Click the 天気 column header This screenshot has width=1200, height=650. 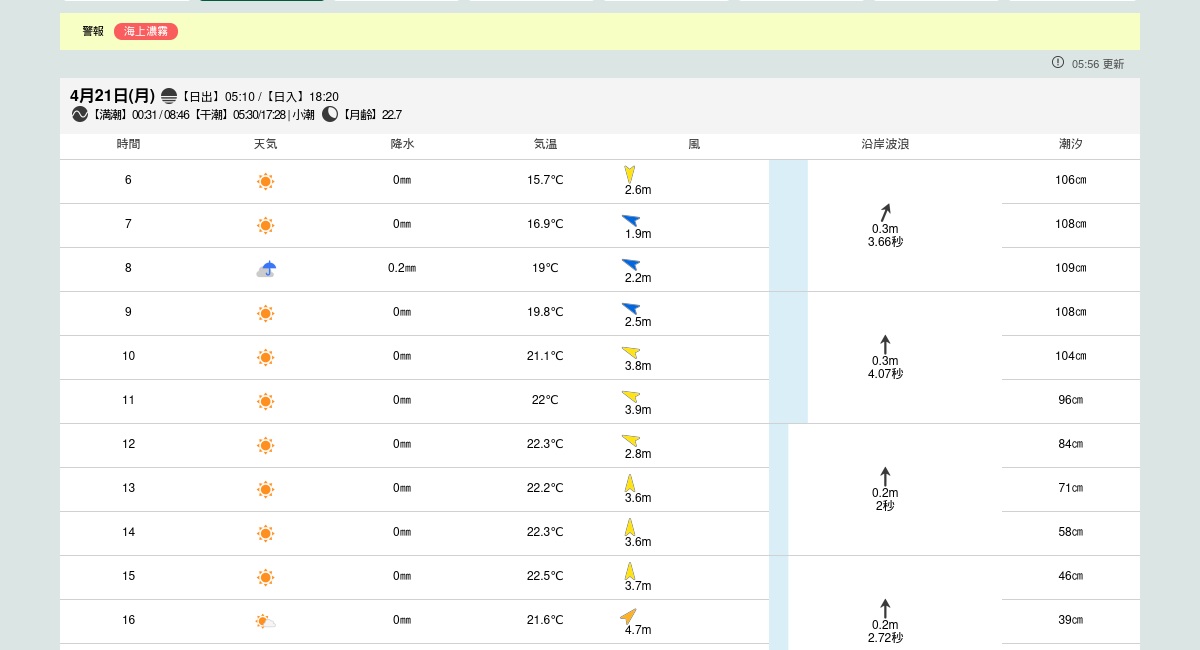(x=265, y=145)
